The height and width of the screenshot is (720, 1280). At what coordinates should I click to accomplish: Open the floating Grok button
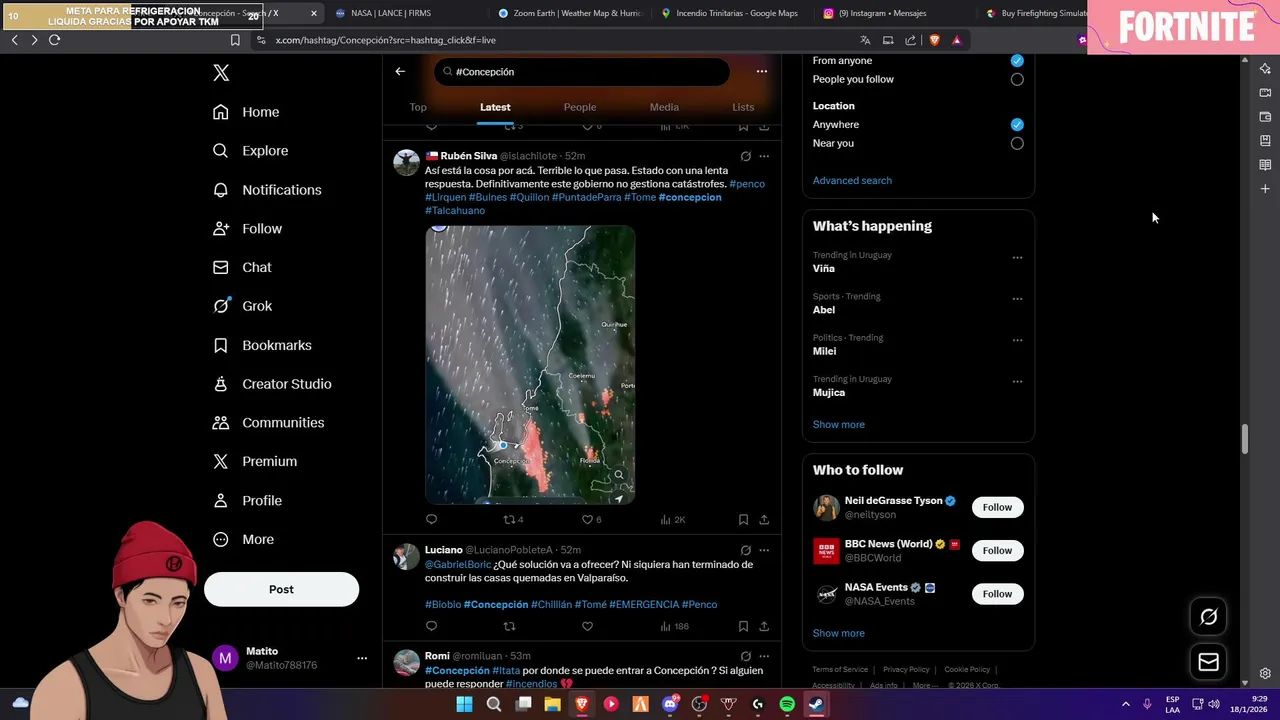pos(1208,617)
